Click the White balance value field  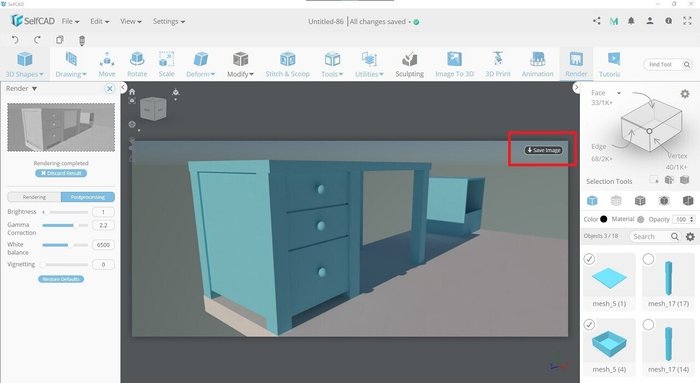coord(103,245)
